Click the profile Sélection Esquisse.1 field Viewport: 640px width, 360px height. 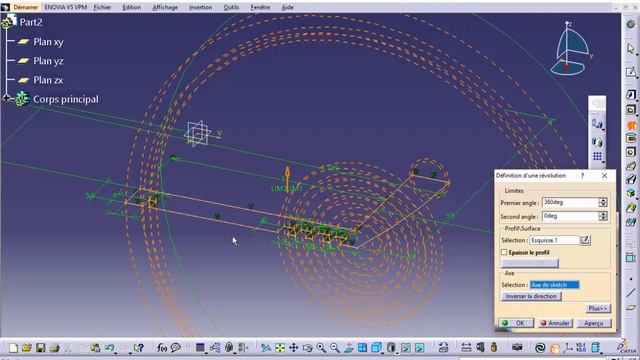554,240
